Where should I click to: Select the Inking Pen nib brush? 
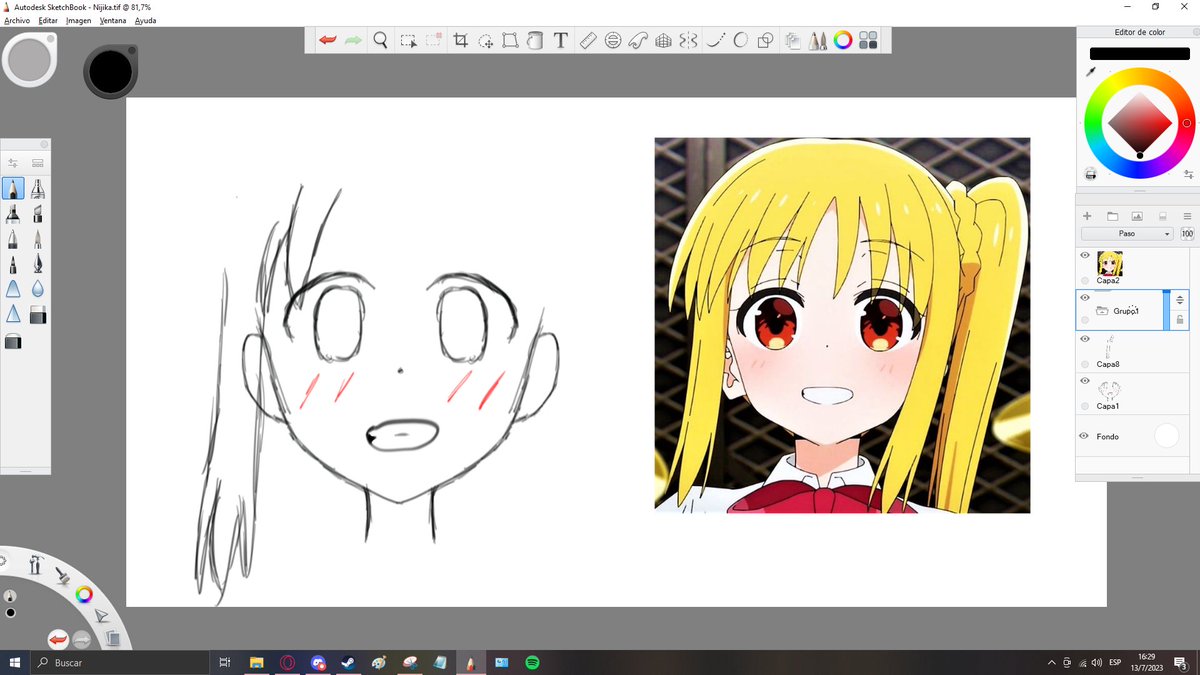tap(37, 265)
